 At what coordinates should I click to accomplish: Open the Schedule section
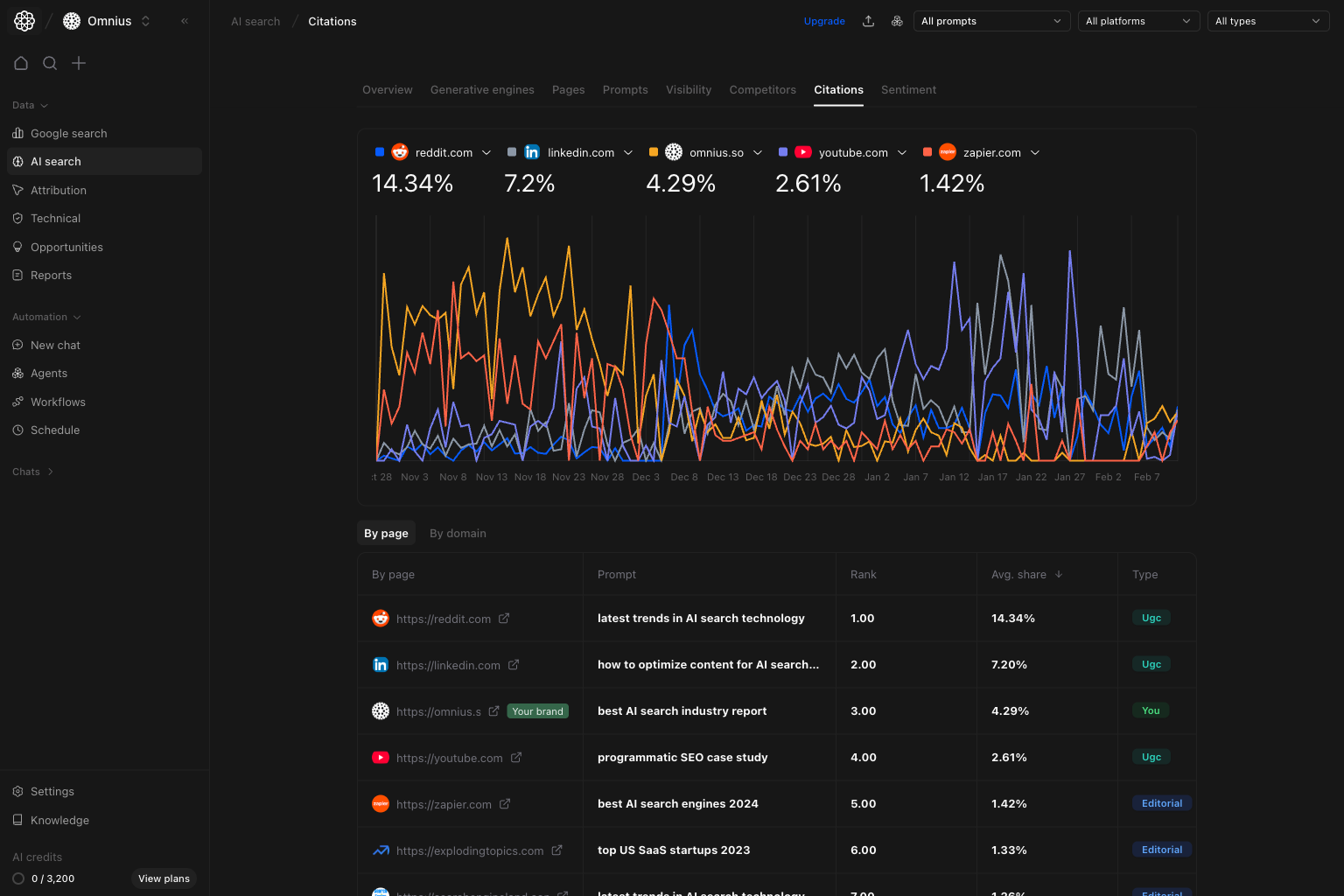pos(55,430)
